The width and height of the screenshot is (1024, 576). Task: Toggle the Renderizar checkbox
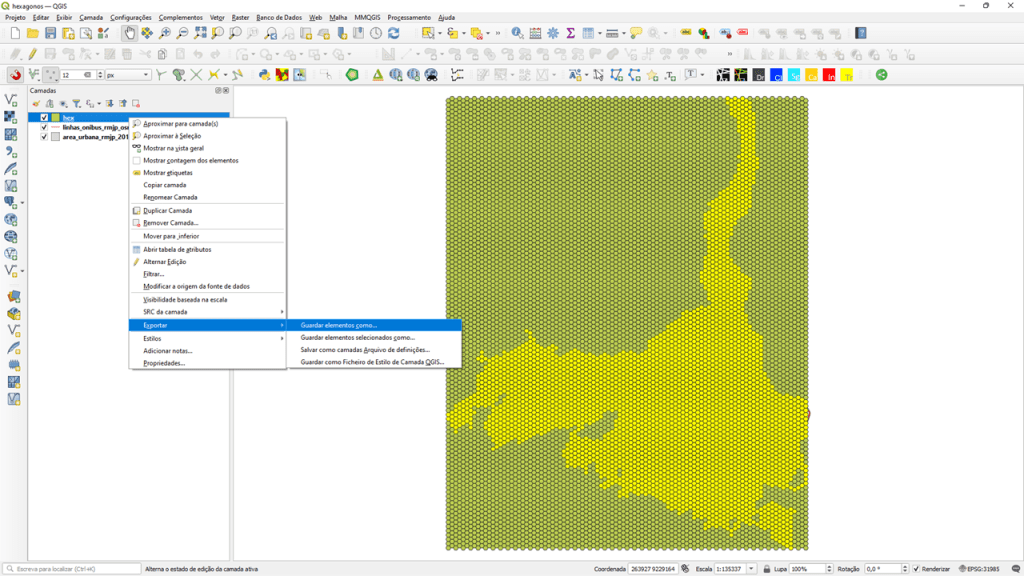pyautogui.click(x=916, y=569)
